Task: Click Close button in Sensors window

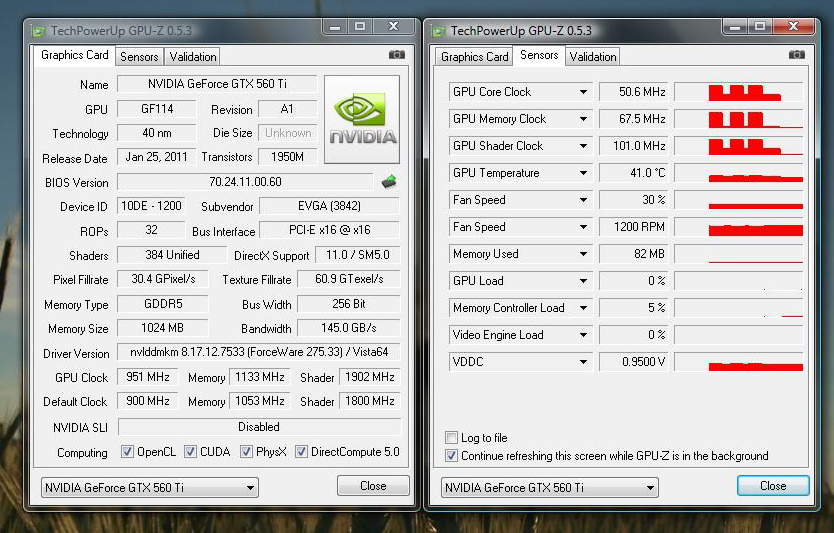Action: 773,486
